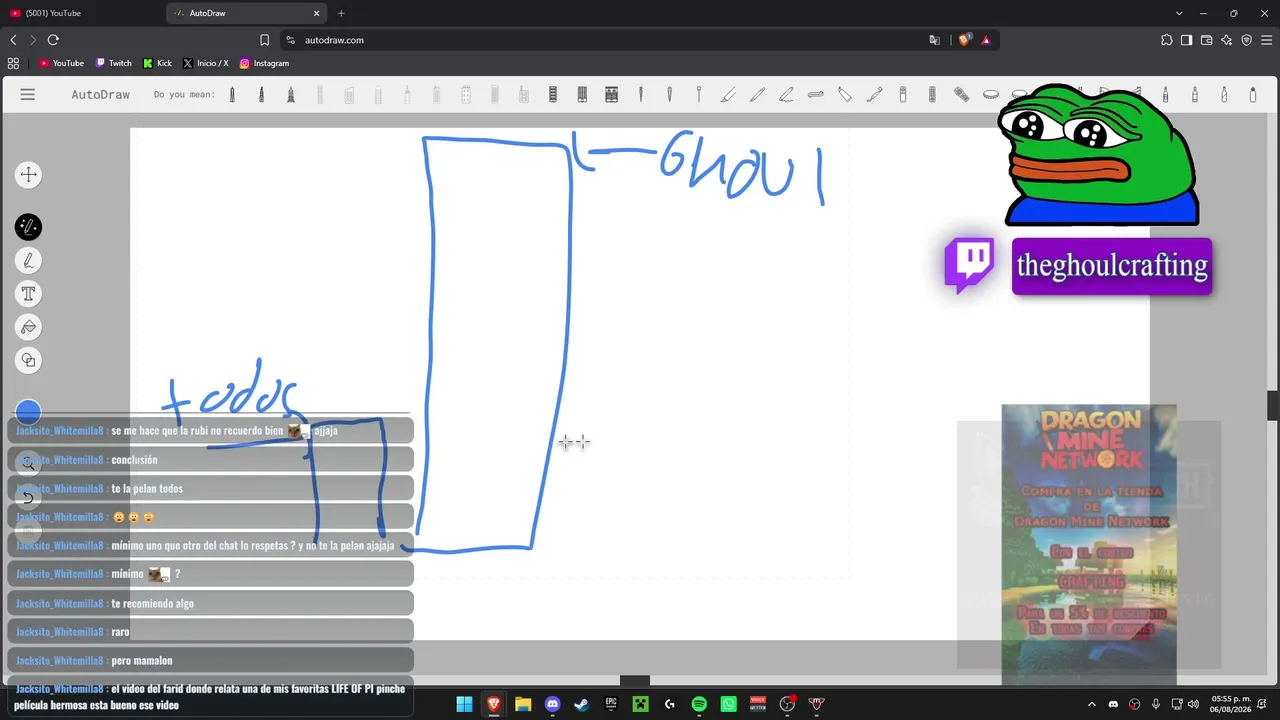Open the Brave Shields lion icon
Viewport: 1280px width, 720px height.
click(964, 40)
